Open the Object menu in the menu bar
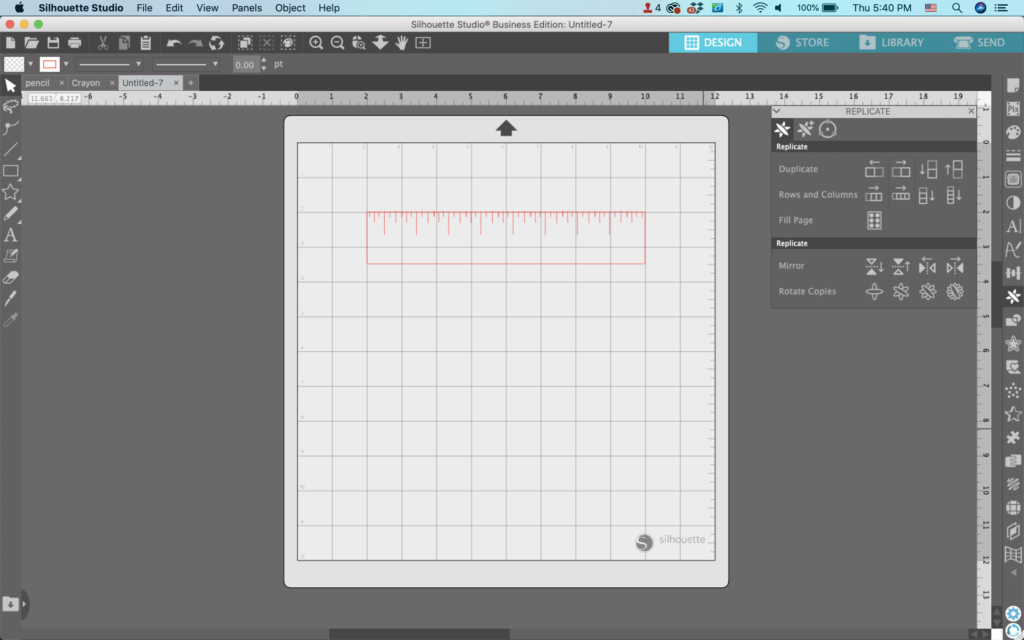This screenshot has height=640, width=1024. click(x=290, y=8)
